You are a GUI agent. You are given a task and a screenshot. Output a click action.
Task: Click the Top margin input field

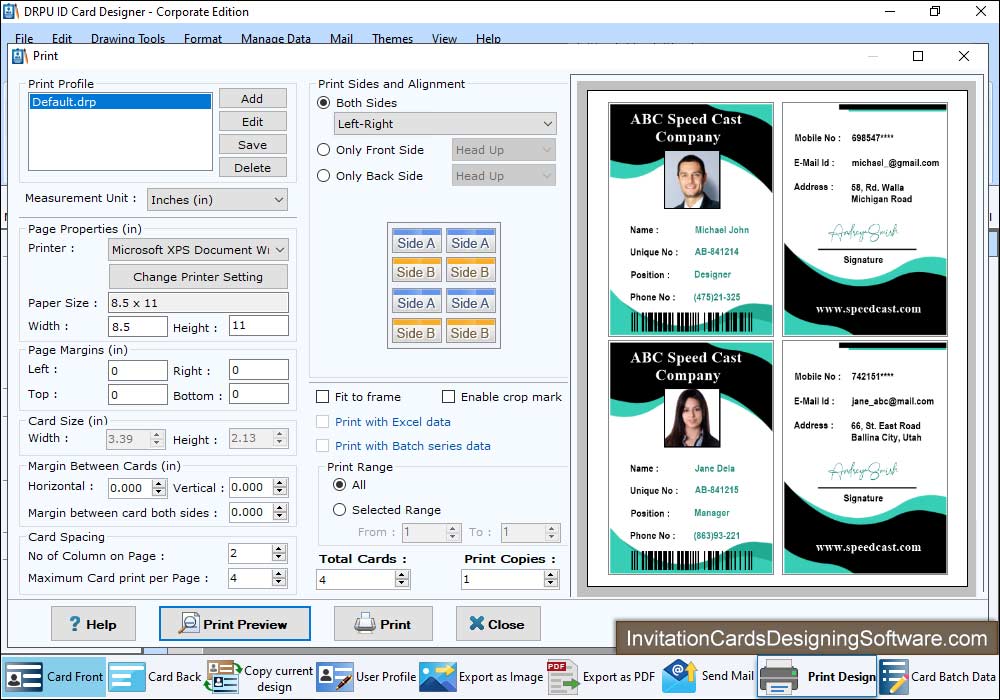coord(138,394)
